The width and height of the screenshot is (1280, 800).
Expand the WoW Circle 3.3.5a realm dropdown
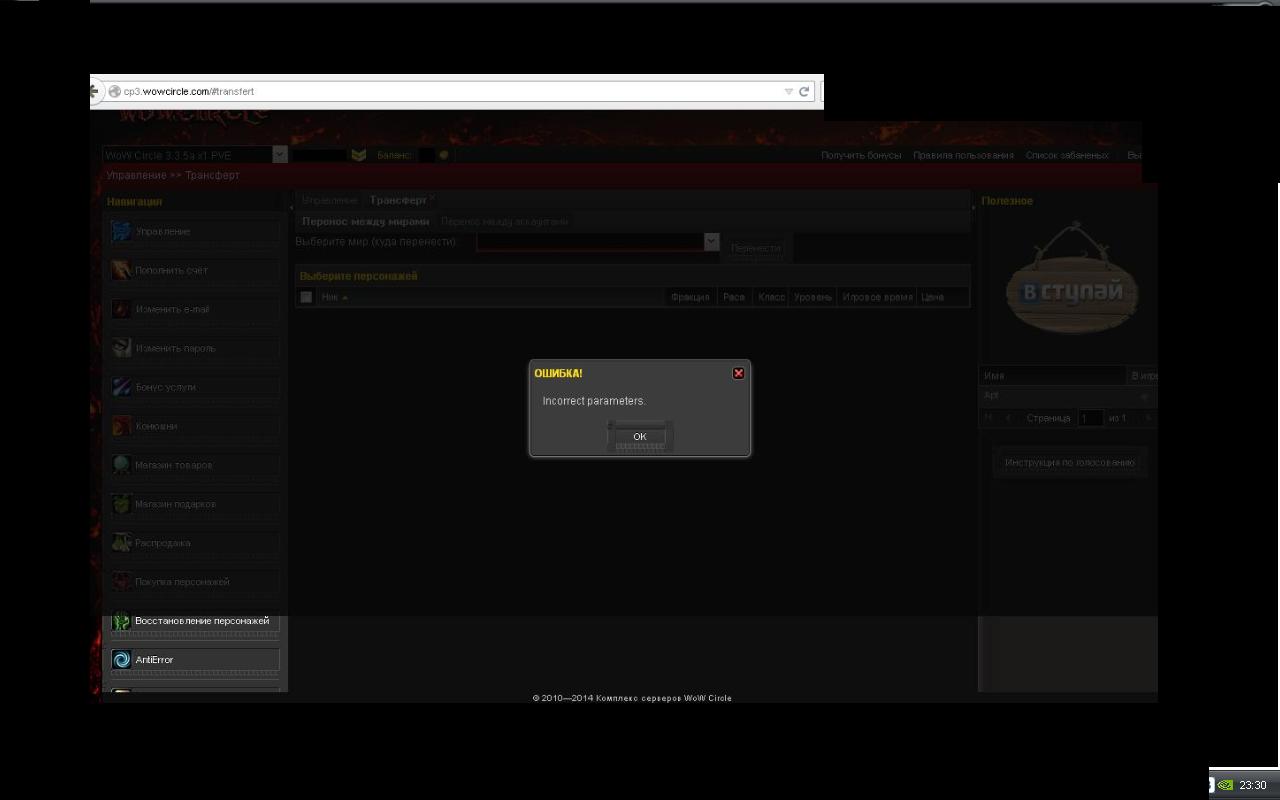point(280,155)
